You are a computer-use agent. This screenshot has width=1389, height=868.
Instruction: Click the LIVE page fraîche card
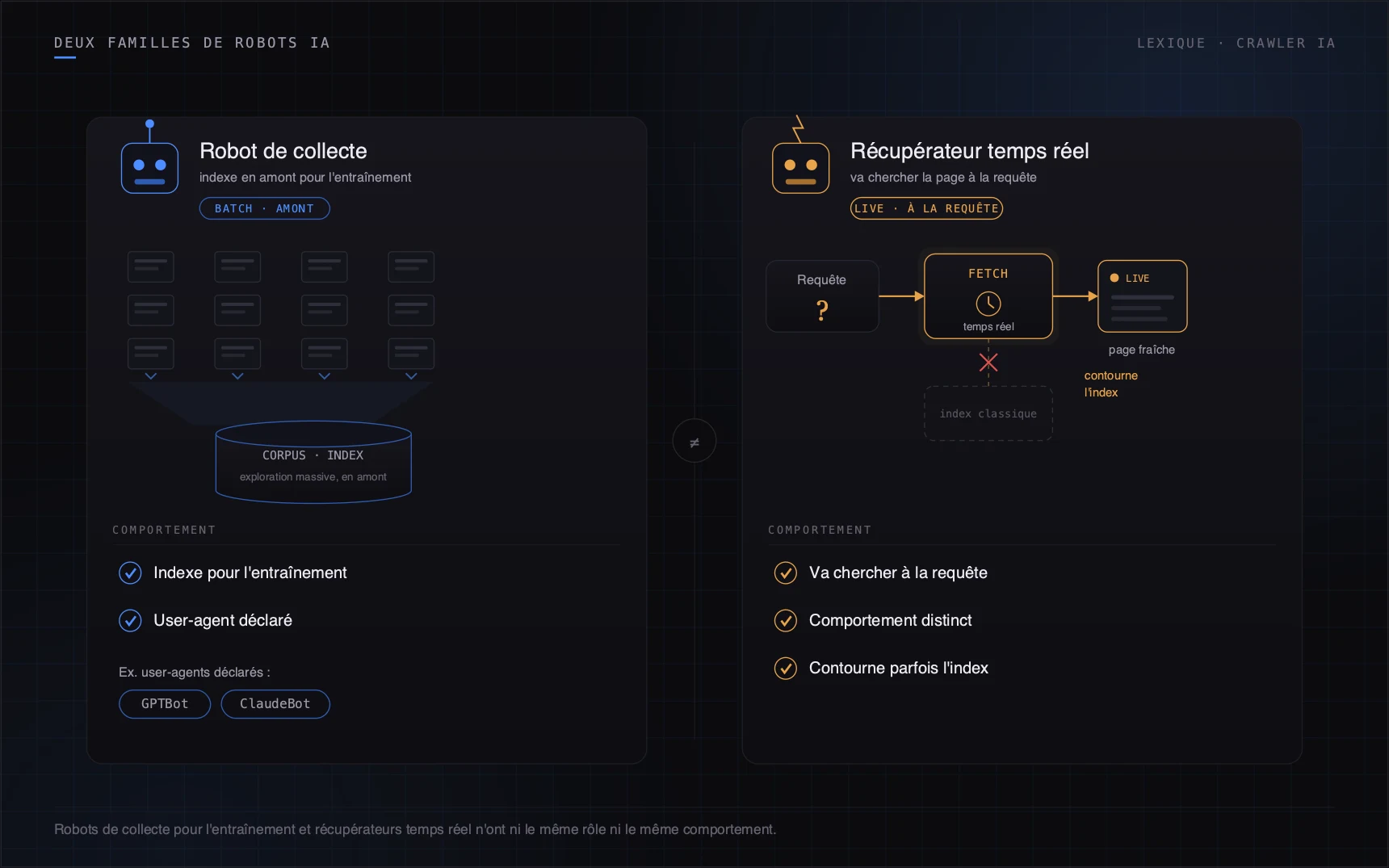pos(1143,296)
